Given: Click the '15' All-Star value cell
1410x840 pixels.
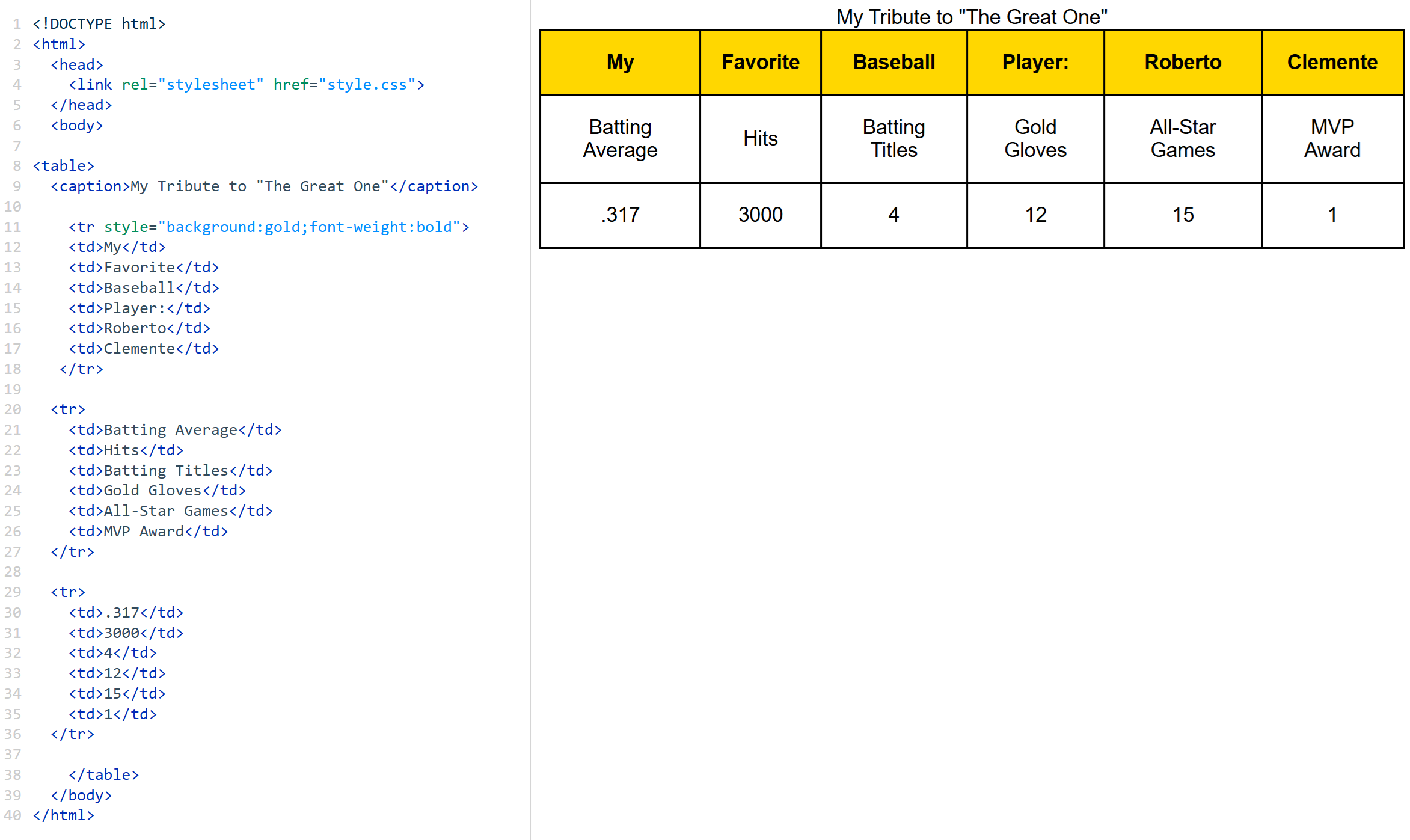Looking at the screenshot, I should click(1182, 215).
